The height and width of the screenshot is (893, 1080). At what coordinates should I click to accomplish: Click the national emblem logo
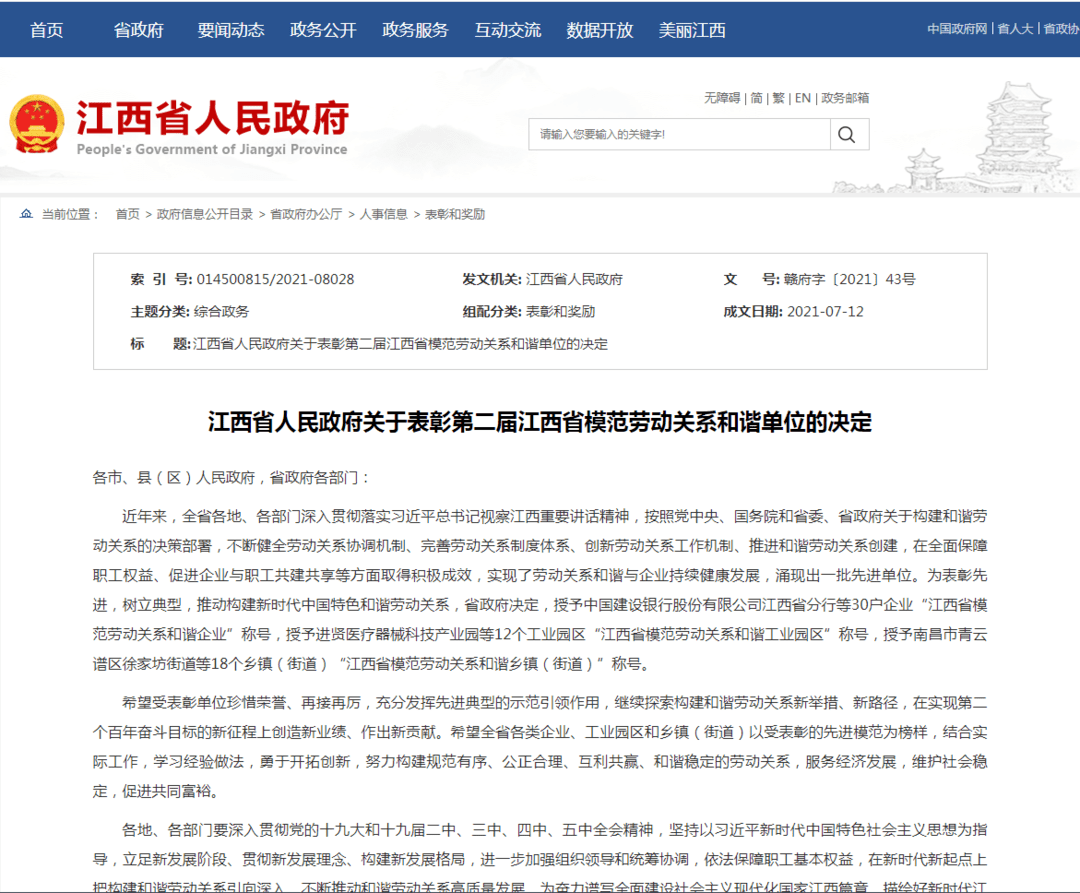pos(36,126)
